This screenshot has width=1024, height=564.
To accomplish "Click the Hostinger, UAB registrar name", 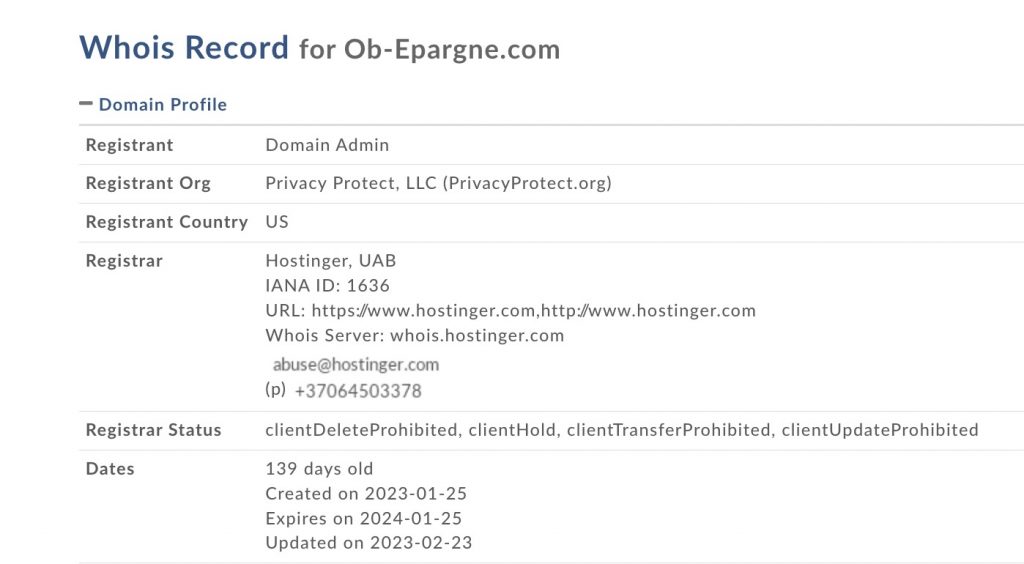I will point(330,260).
